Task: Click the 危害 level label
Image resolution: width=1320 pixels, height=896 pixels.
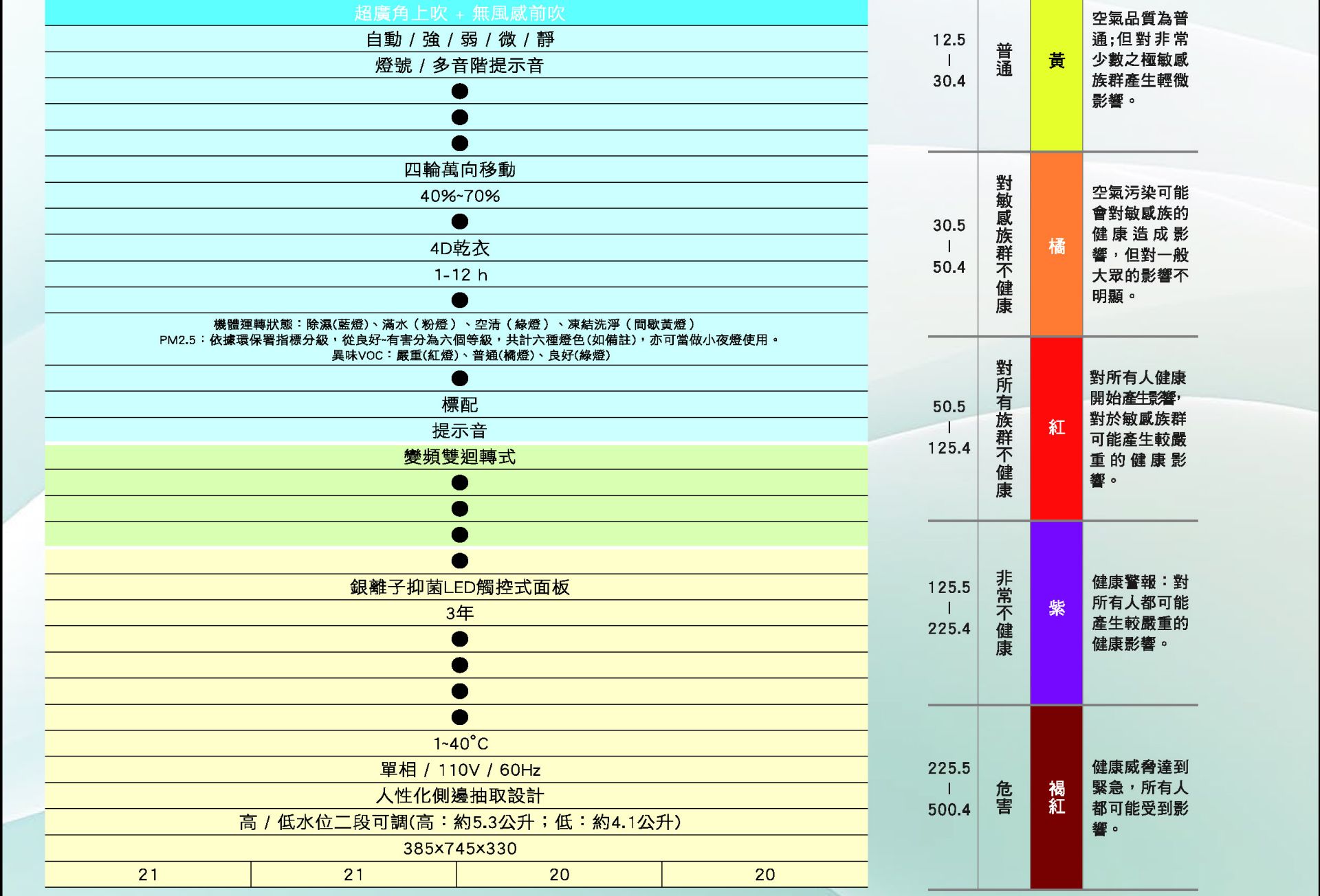Action: tap(1004, 797)
